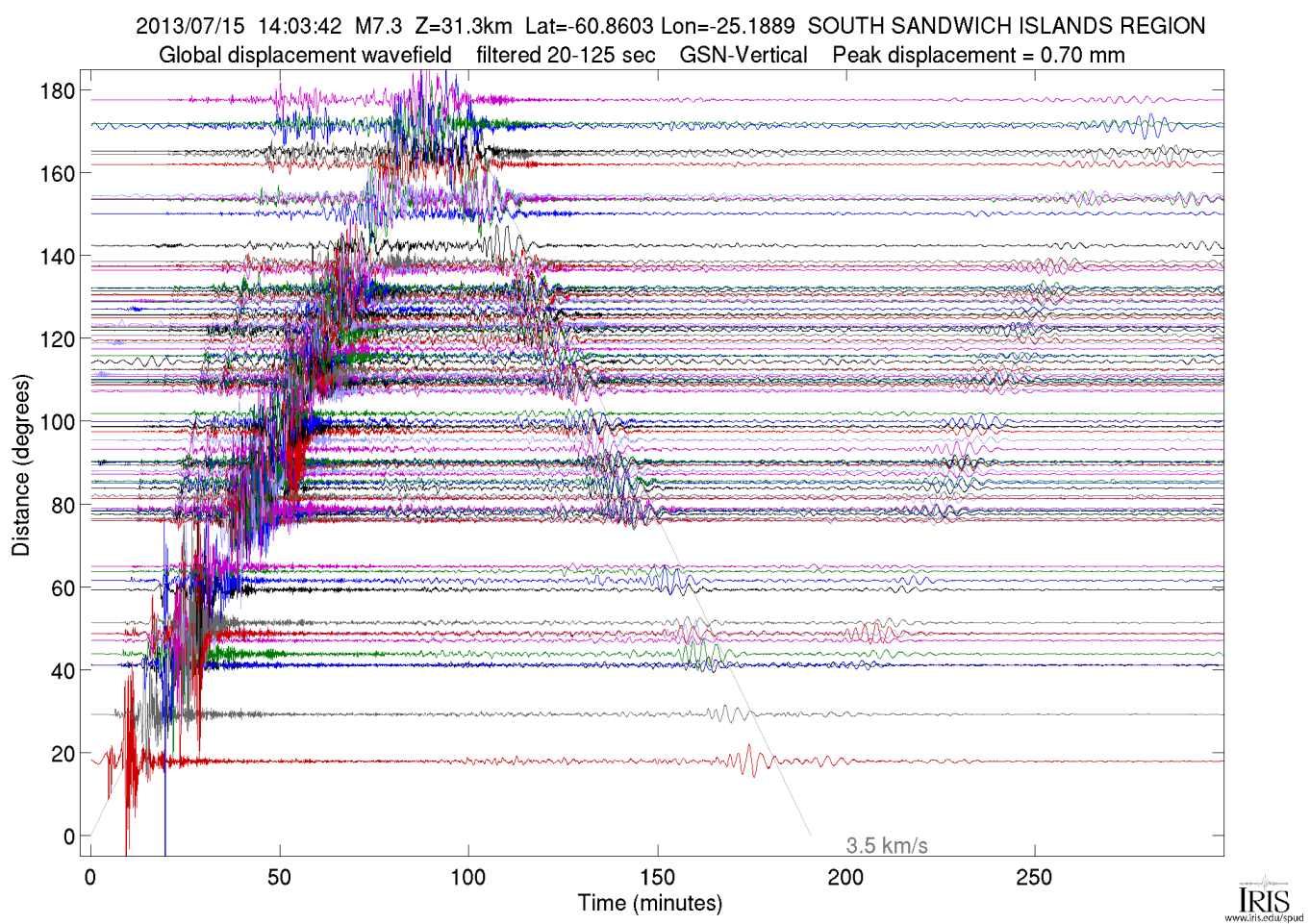Select the Peak displacement = 0.70 mm text
The image size is (1310, 924).
pos(978,55)
